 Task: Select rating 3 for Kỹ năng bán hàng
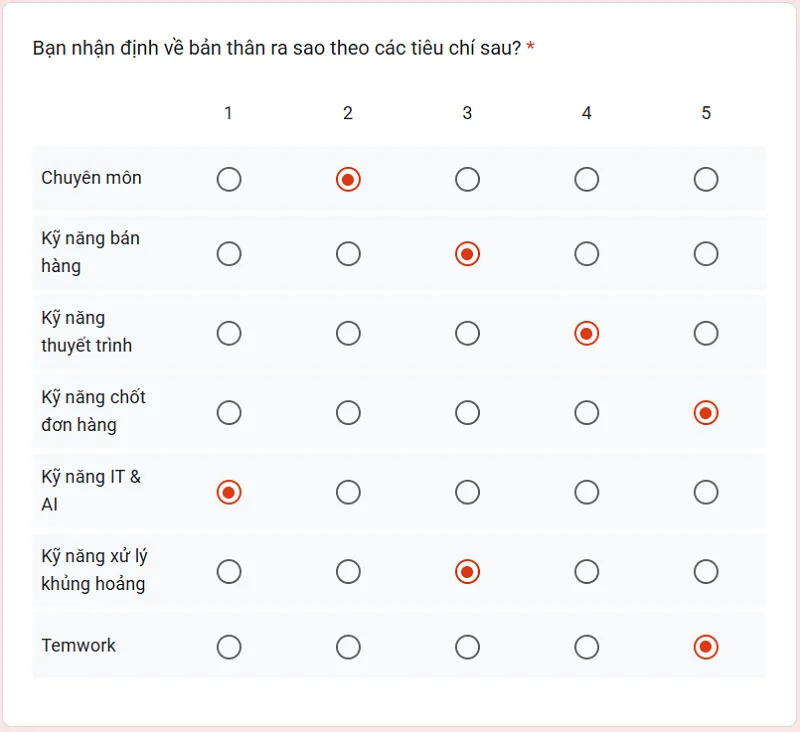[x=467, y=253]
